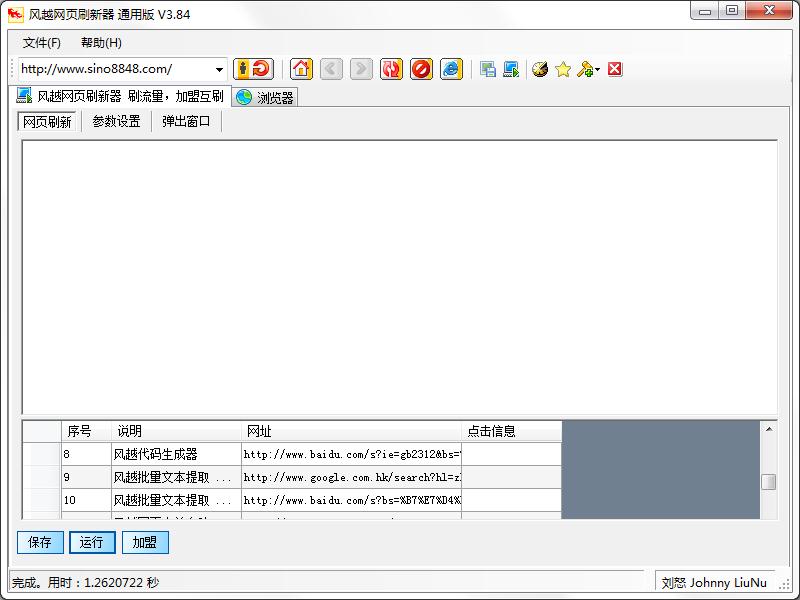Viewport: 800px width, 600px height.
Task: Click the table's vertical scrollbar thumb
Action: (x=768, y=482)
